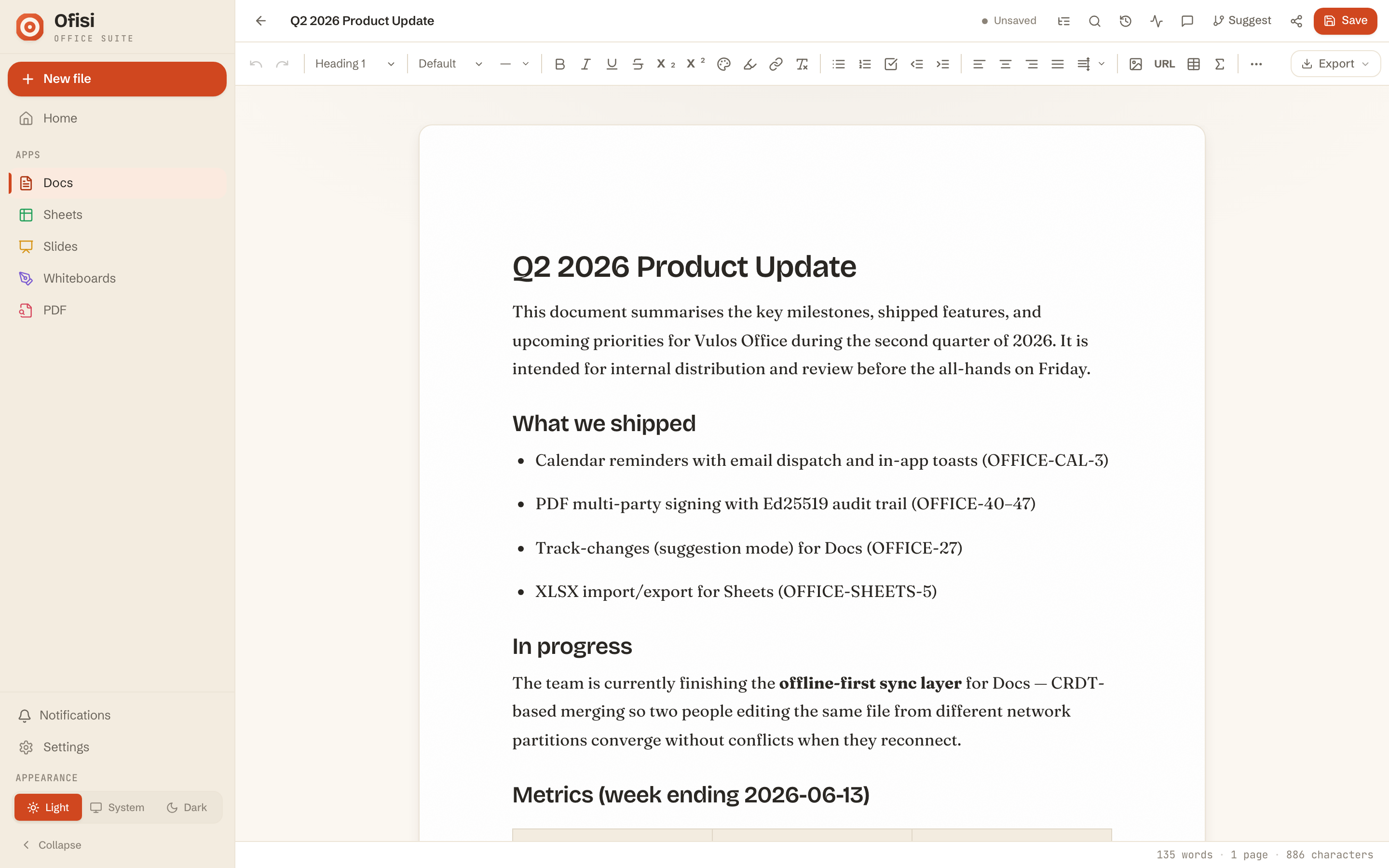This screenshot has height=868, width=1389.
Task: Align text left
Action: point(979,64)
